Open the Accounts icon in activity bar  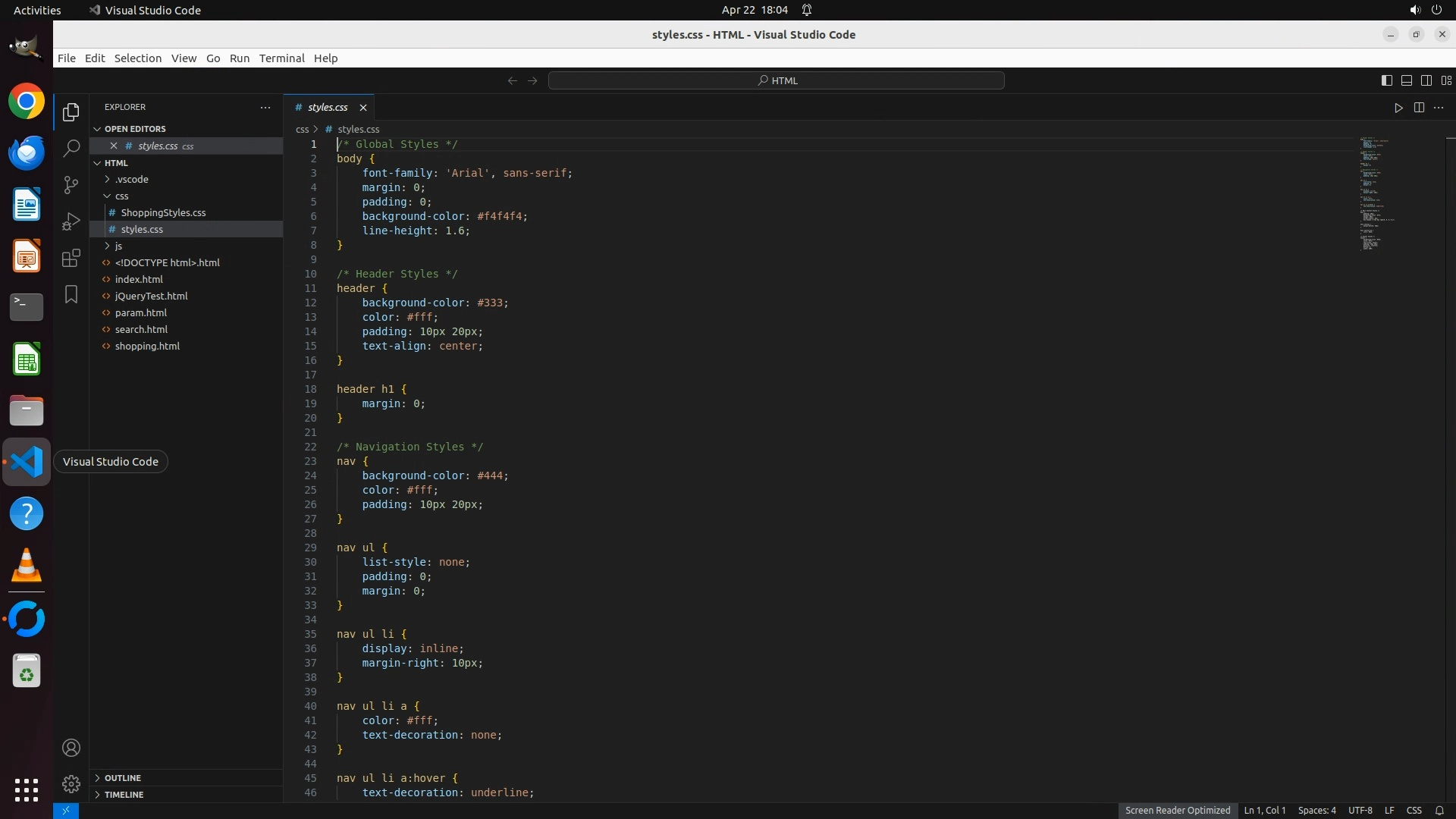coord(71,748)
